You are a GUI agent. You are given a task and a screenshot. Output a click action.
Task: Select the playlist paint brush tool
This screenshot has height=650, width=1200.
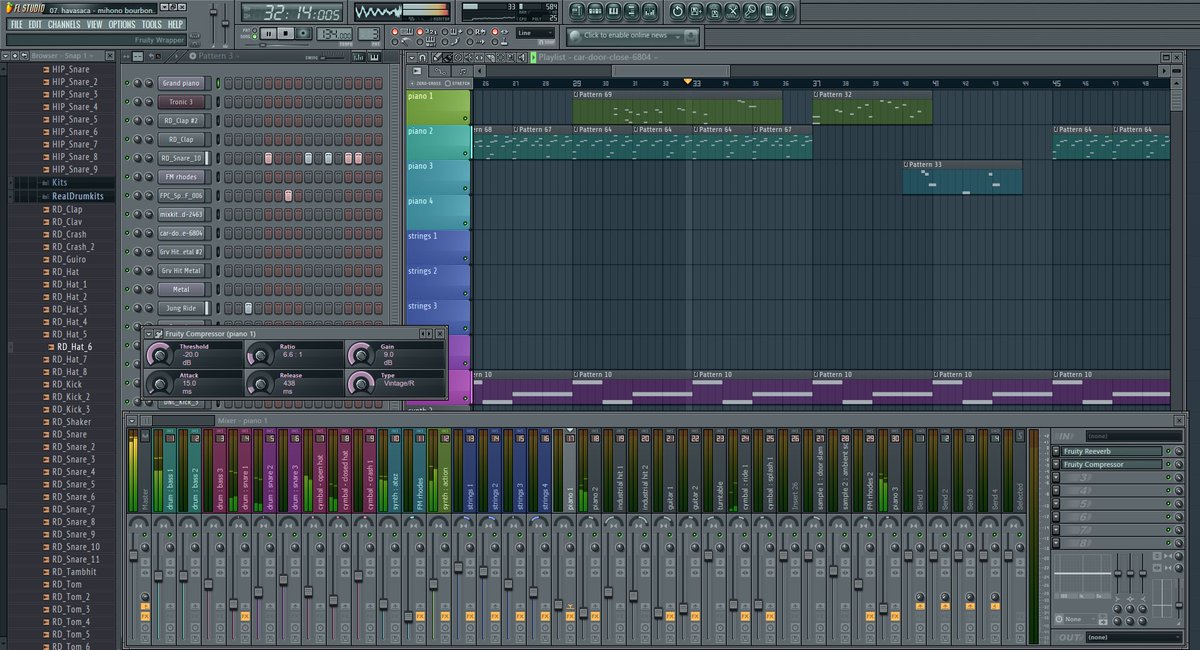pos(447,57)
